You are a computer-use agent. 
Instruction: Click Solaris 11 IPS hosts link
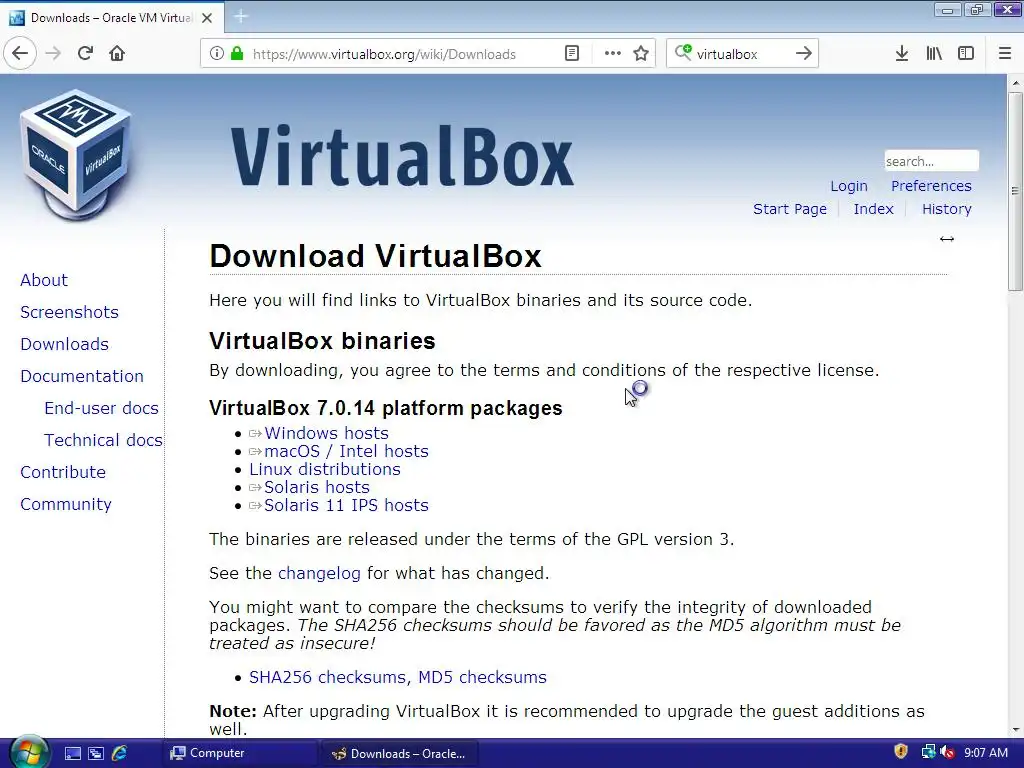coord(346,505)
